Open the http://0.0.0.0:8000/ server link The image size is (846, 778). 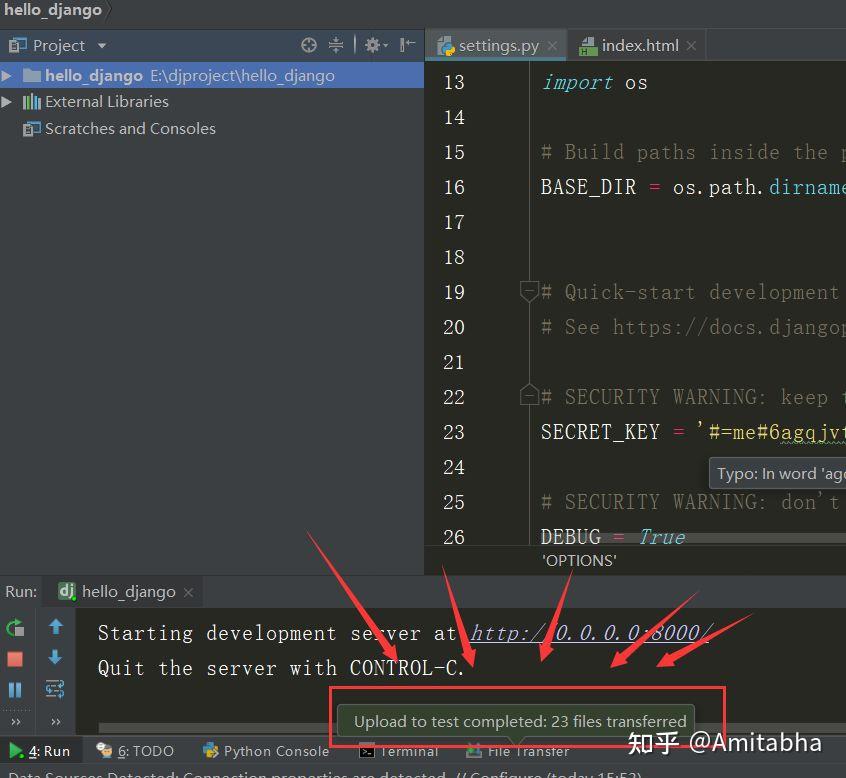coord(591,632)
